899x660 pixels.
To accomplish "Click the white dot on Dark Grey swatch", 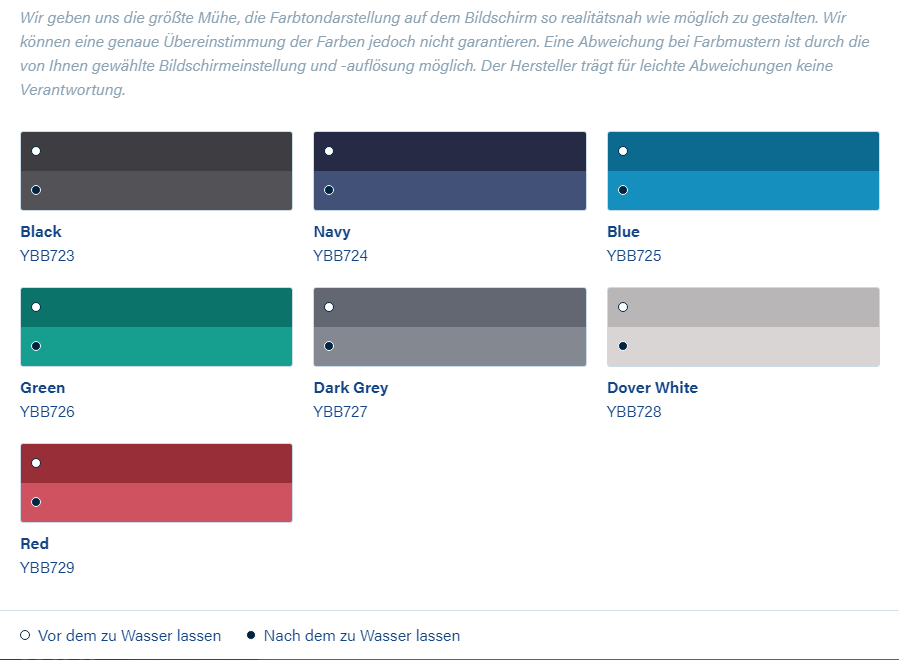I will click(x=329, y=307).
